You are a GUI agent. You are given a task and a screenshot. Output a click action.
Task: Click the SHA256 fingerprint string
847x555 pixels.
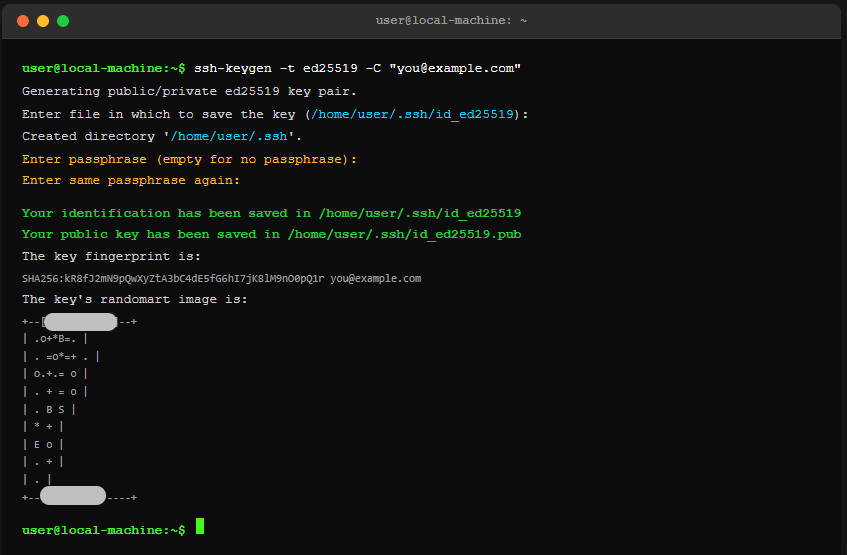click(174, 278)
